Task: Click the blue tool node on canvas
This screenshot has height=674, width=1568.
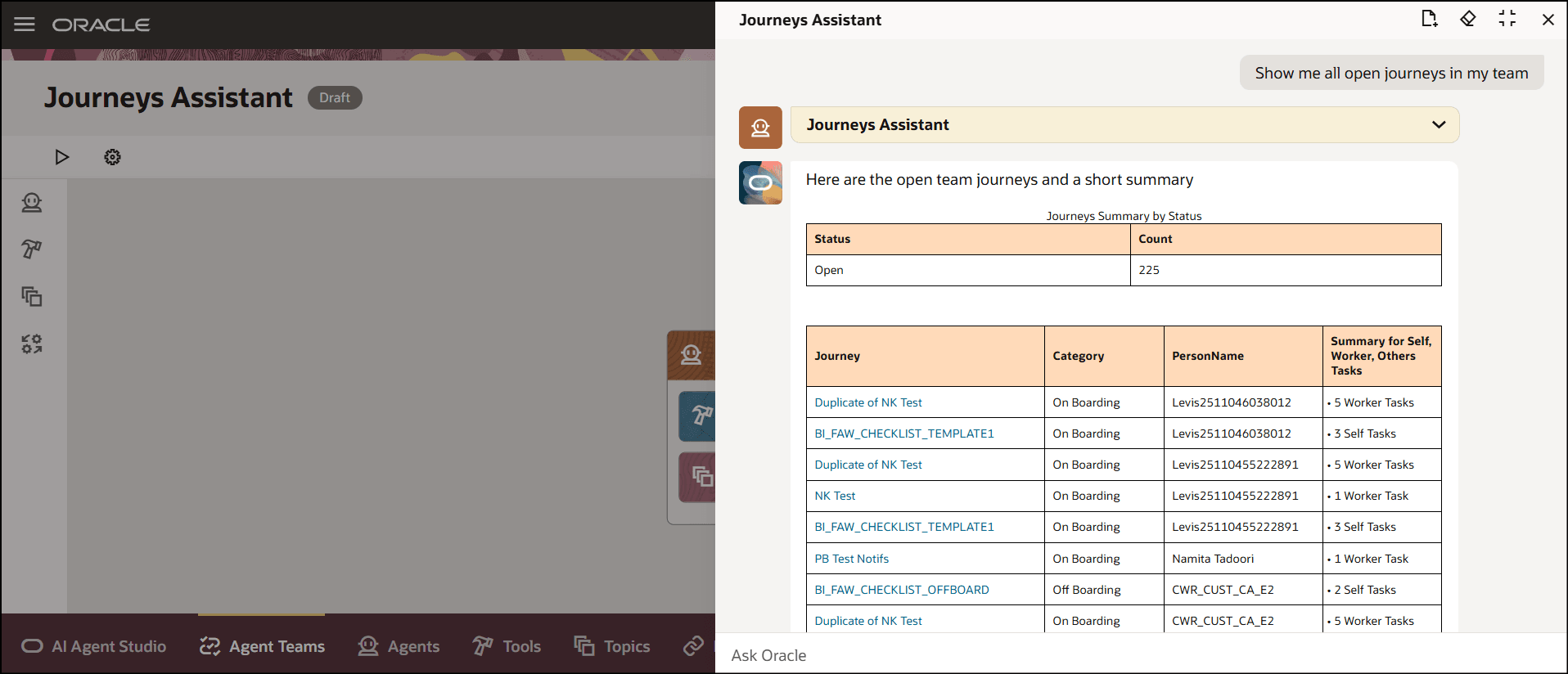Action: point(697,416)
